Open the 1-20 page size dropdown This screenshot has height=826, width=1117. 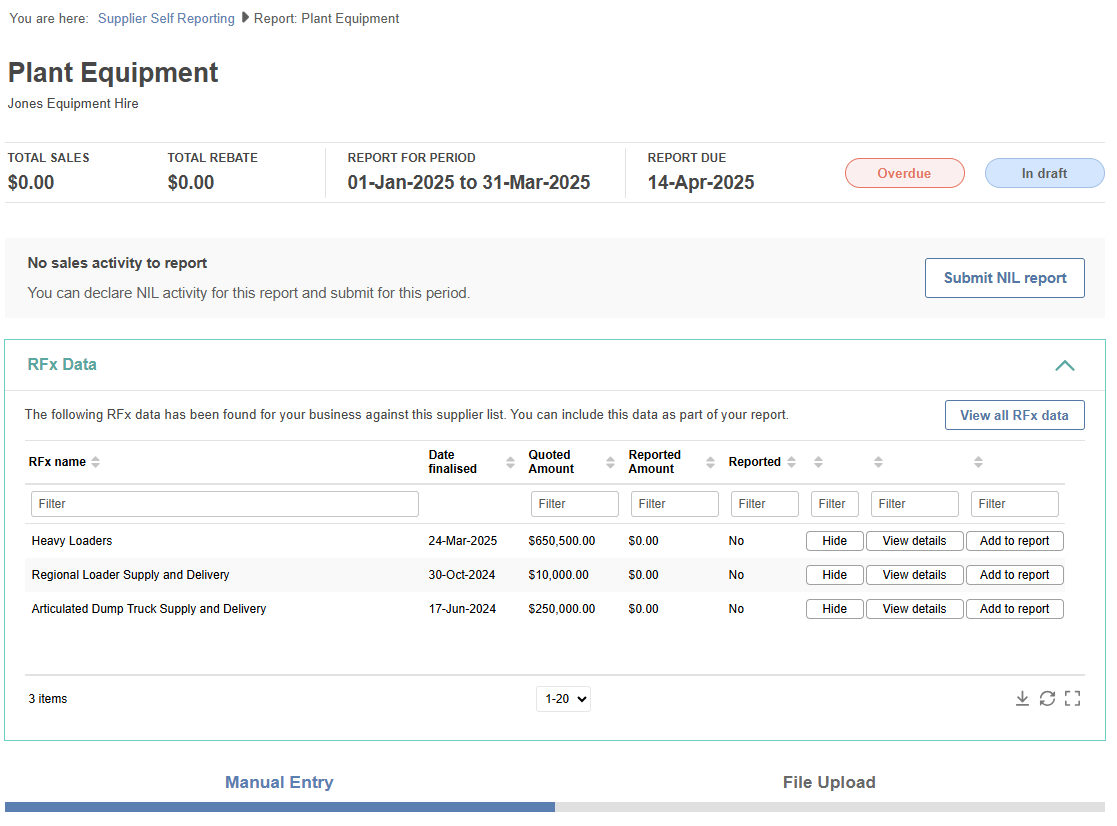(563, 699)
